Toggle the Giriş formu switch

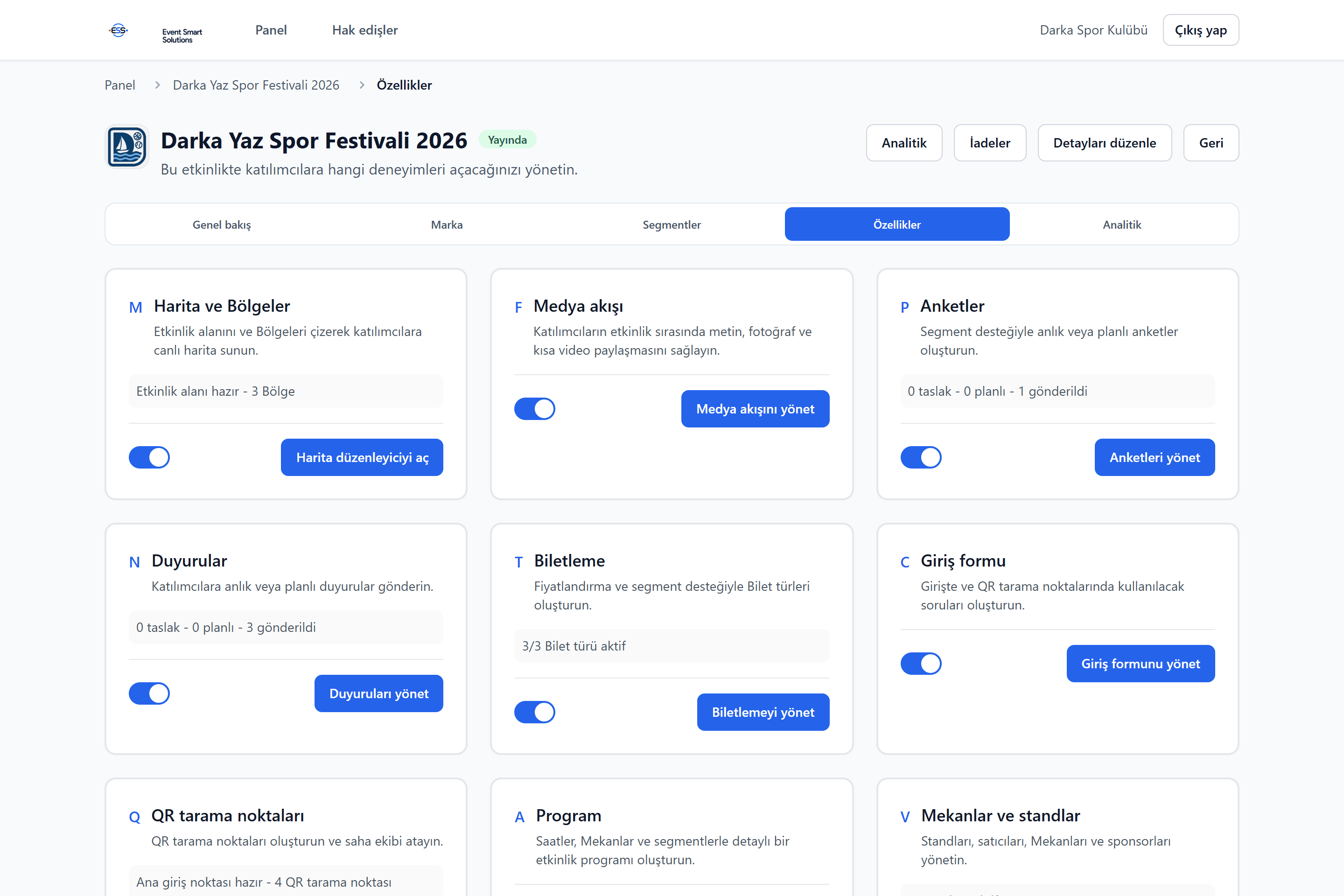(921, 664)
